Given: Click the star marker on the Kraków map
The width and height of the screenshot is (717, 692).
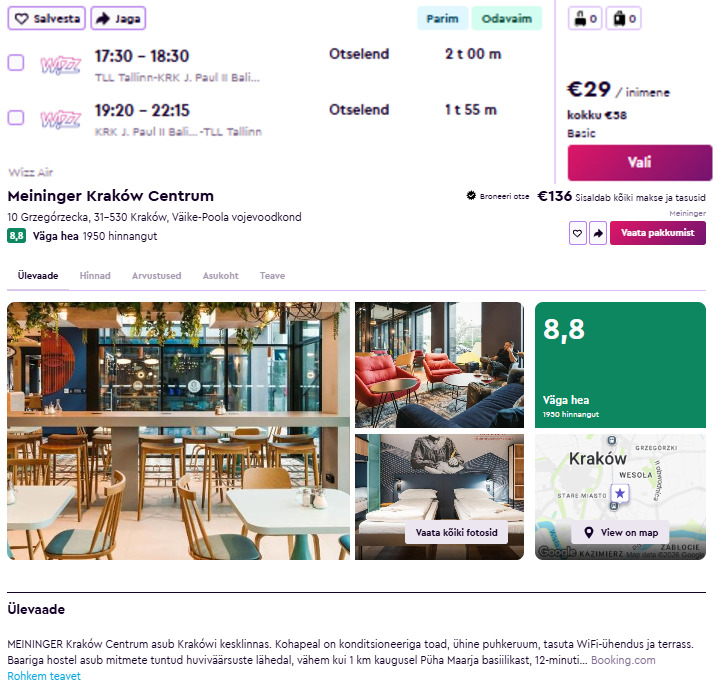Looking at the screenshot, I should click(620, 493).
